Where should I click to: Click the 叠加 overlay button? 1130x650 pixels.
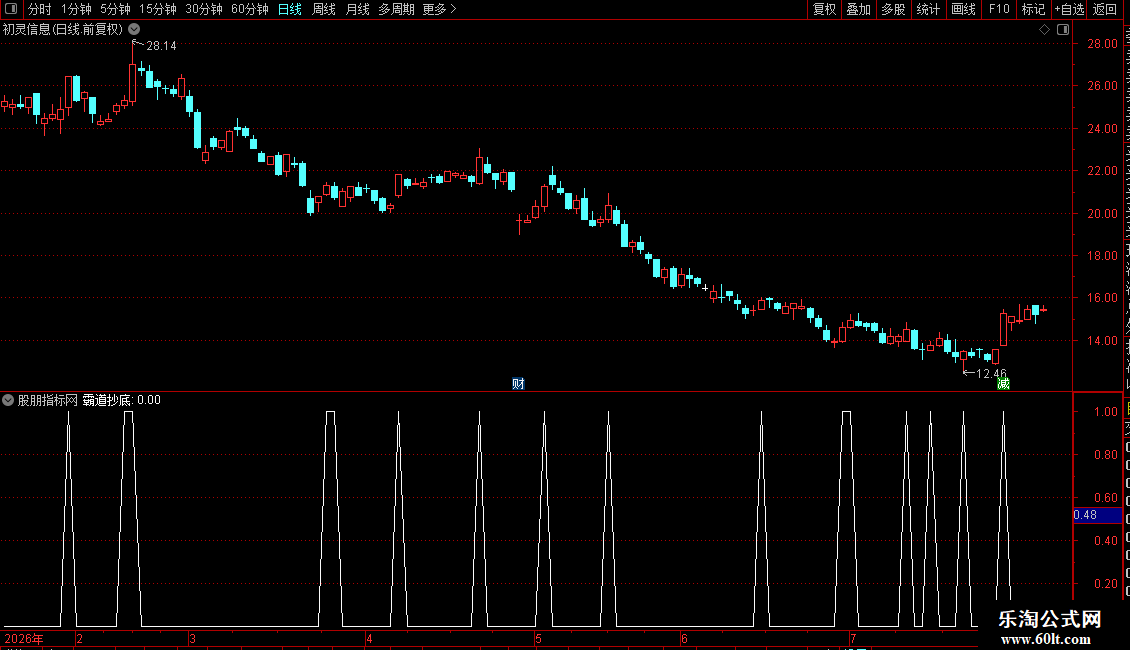tap(858, 9)
